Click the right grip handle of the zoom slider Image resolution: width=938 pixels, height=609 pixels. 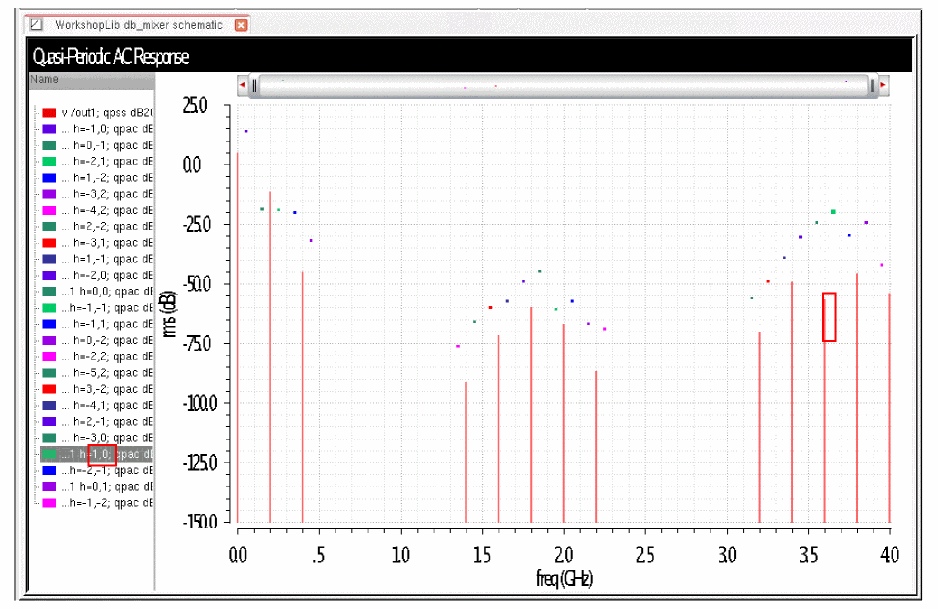click(872, 86)
